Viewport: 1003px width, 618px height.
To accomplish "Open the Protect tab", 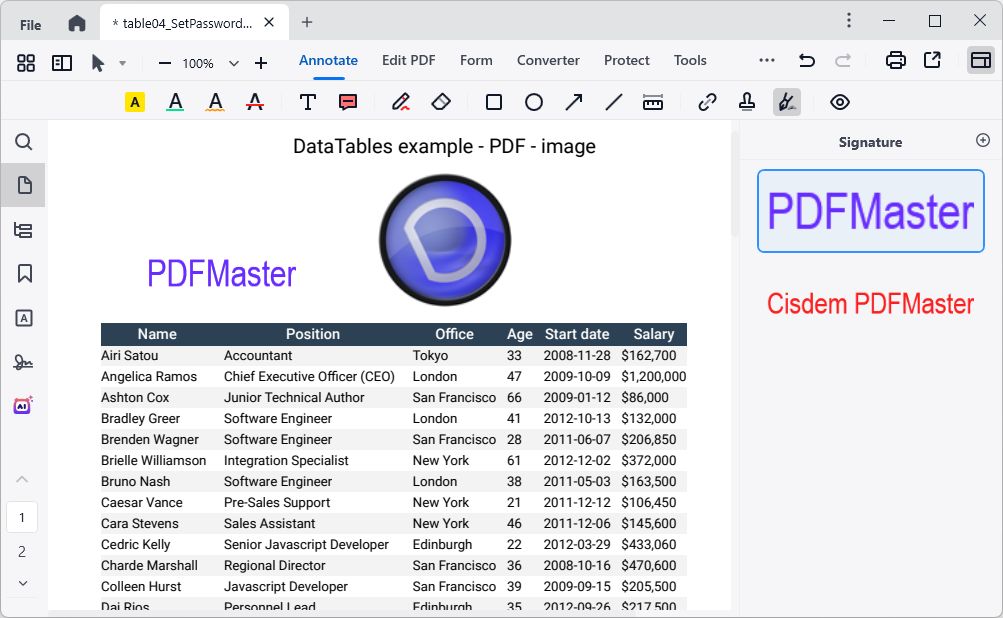I will [627, 60].
